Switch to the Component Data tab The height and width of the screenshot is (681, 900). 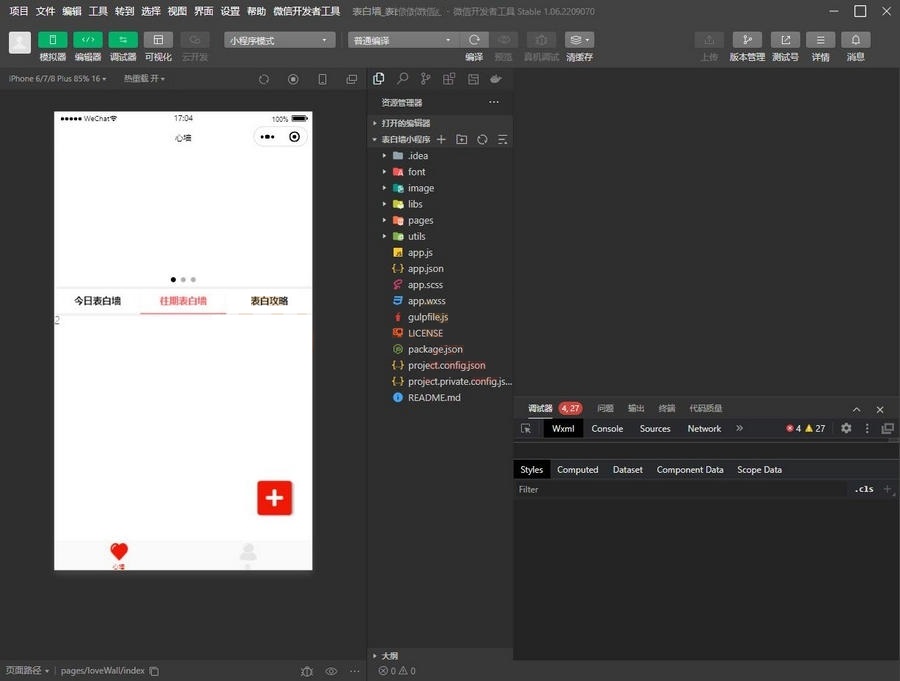pos(690,469)
